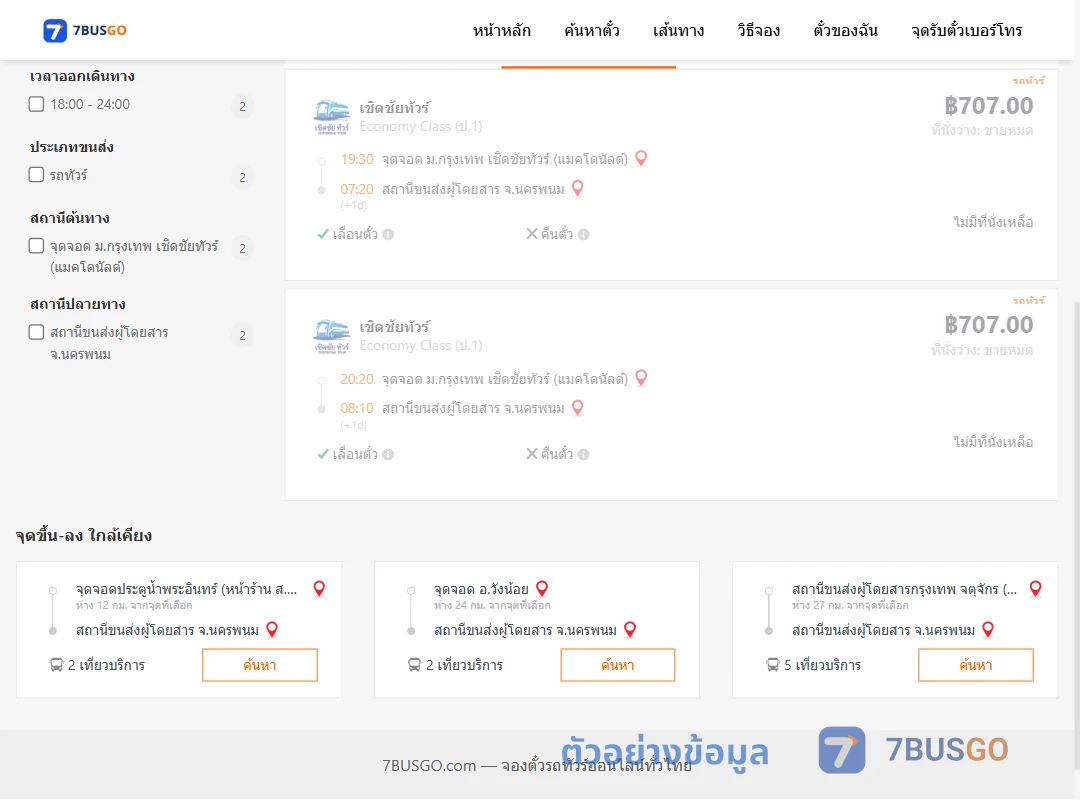The image size is (1080, 800).
Task: Open the ตั๋วของฉัน menu item
Action: 845,30
